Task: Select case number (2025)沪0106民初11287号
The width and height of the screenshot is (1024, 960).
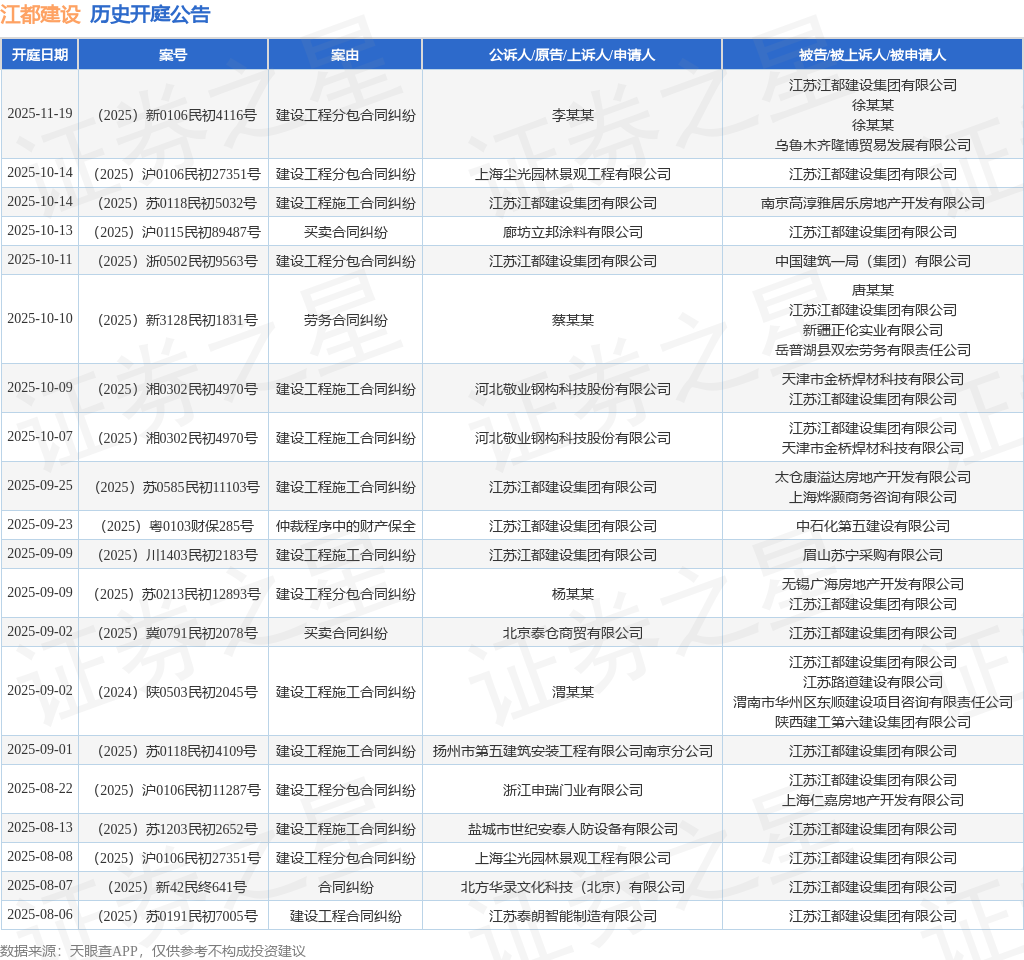Action: [177, 790]
